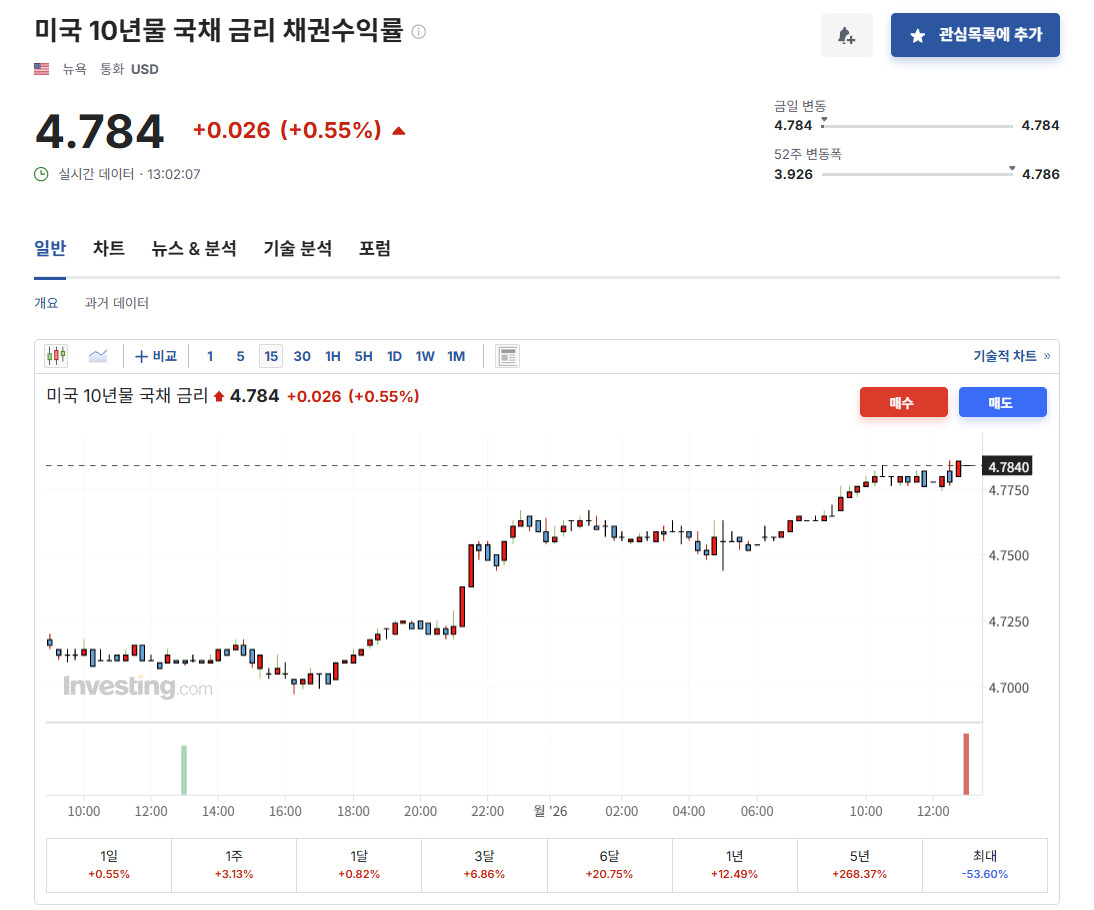
Task: Open the chart news/table icon
Action: 507,356
